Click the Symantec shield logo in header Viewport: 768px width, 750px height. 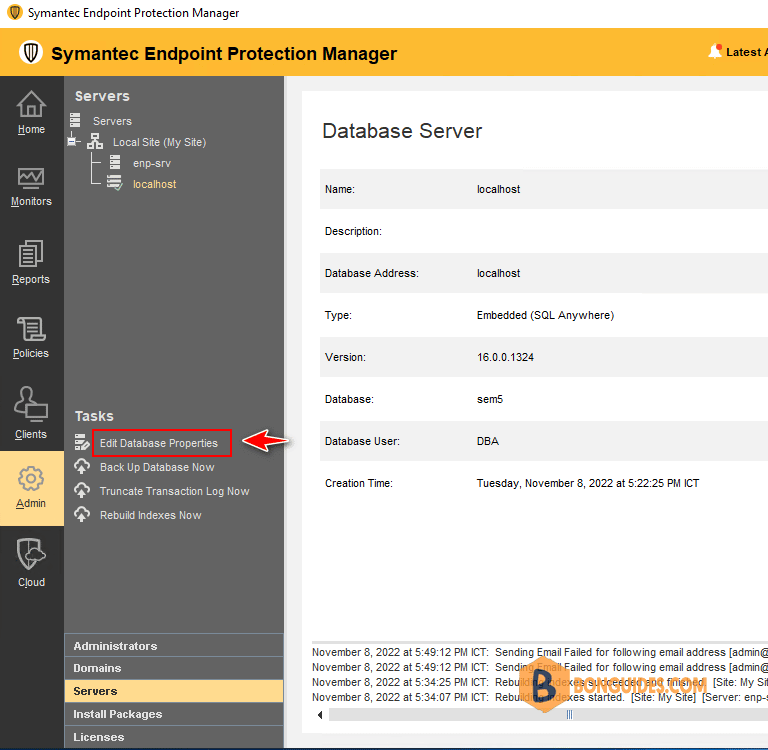click(x=31, y=52)
